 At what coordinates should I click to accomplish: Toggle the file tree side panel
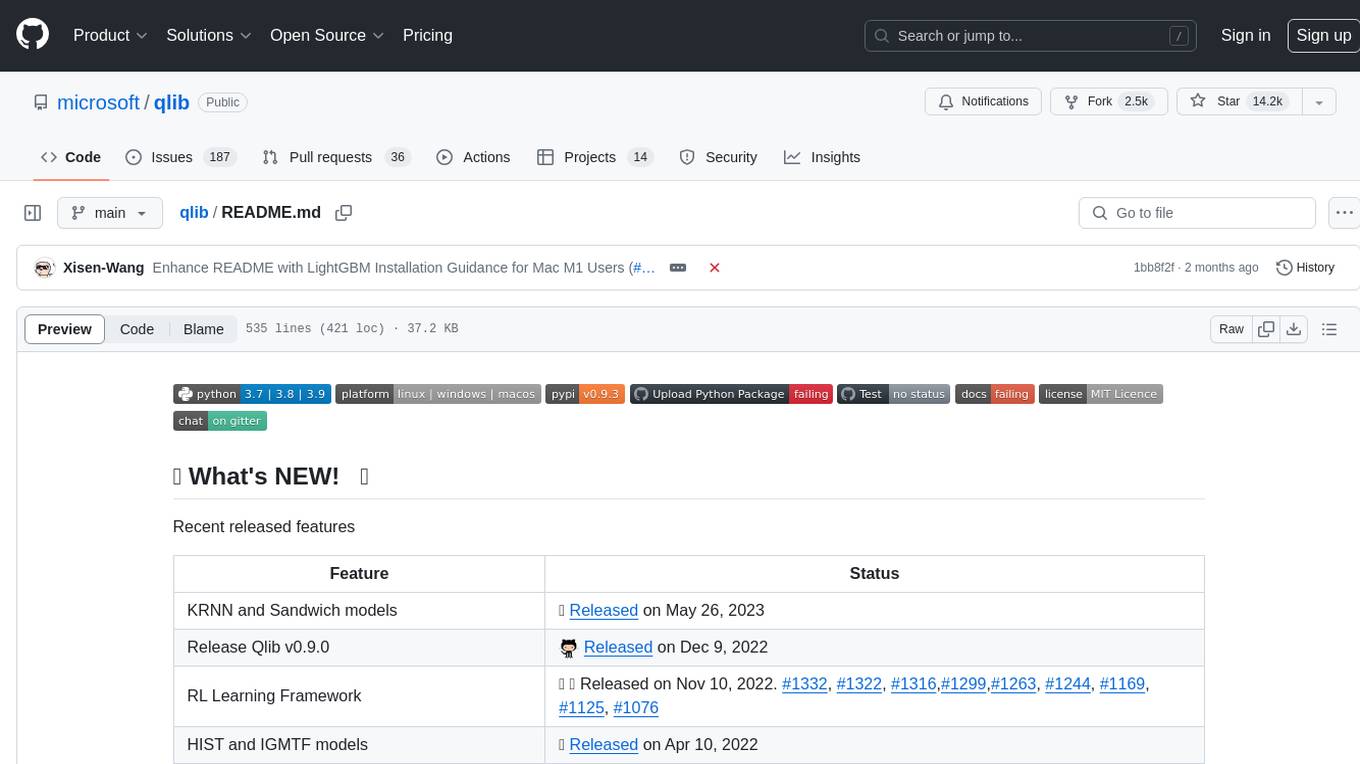point(33,213)
